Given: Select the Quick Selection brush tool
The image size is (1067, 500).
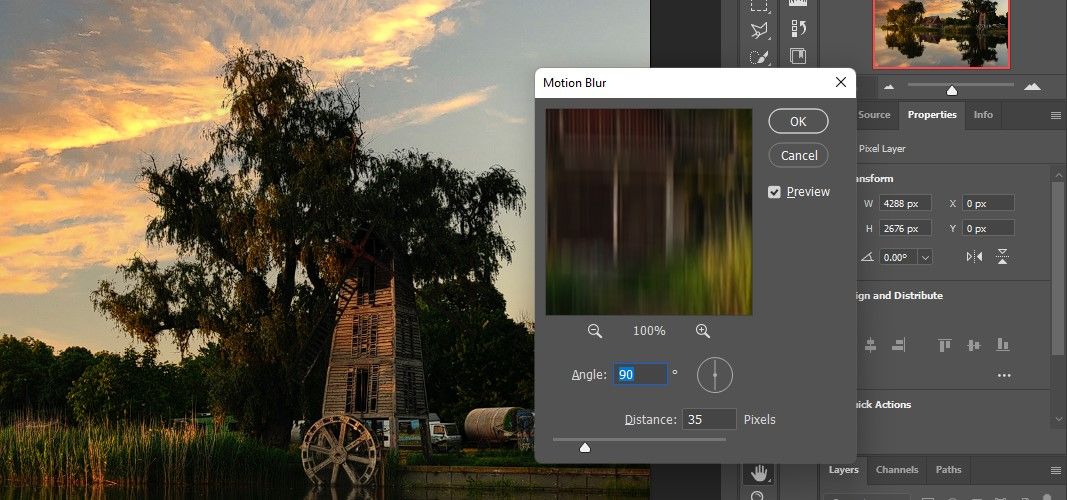Looking at the screenshot, I should coord(759,57).
